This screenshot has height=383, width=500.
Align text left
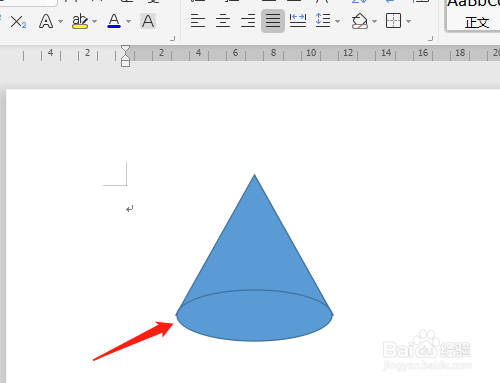(x=198, y=21)
